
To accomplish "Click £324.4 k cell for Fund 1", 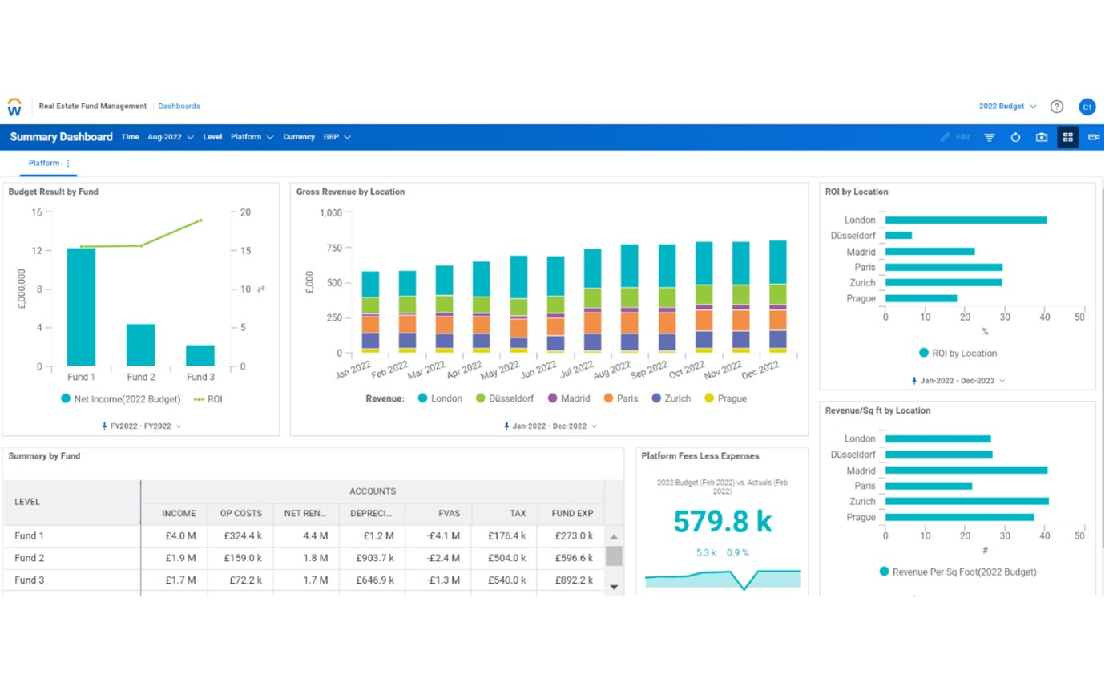I will (243, 536).
